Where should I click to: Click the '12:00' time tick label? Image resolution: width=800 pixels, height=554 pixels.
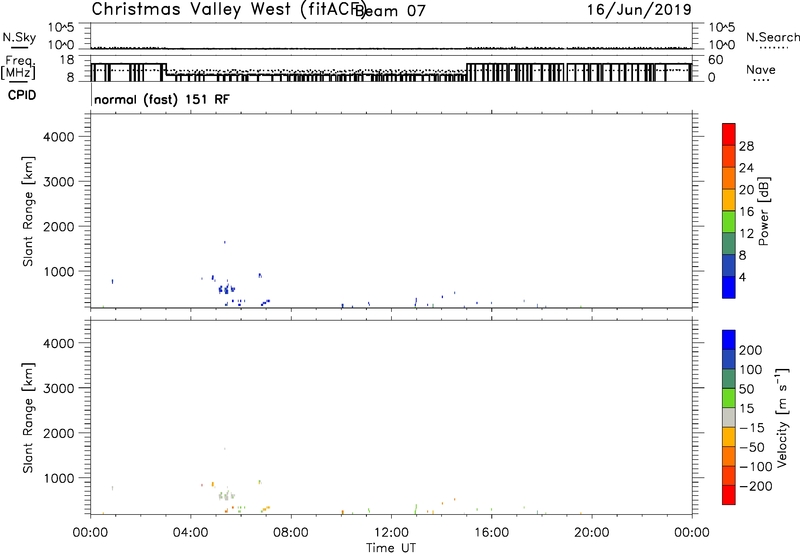click(x=391, y=533)
